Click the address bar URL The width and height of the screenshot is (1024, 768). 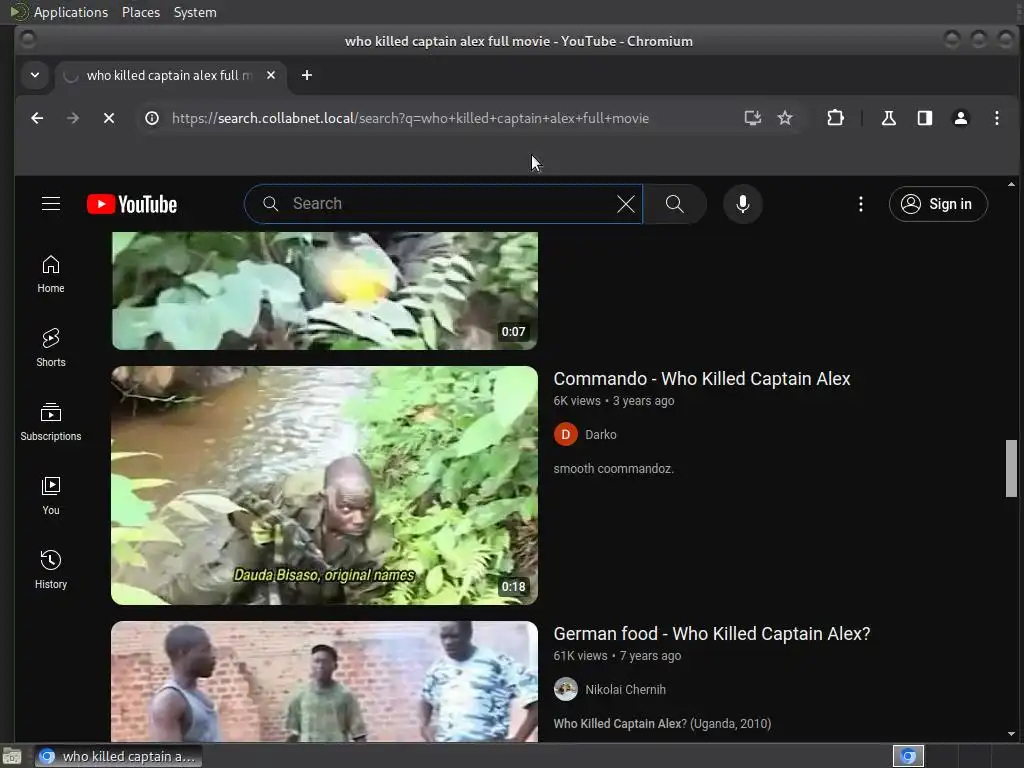tap(410, 118)
